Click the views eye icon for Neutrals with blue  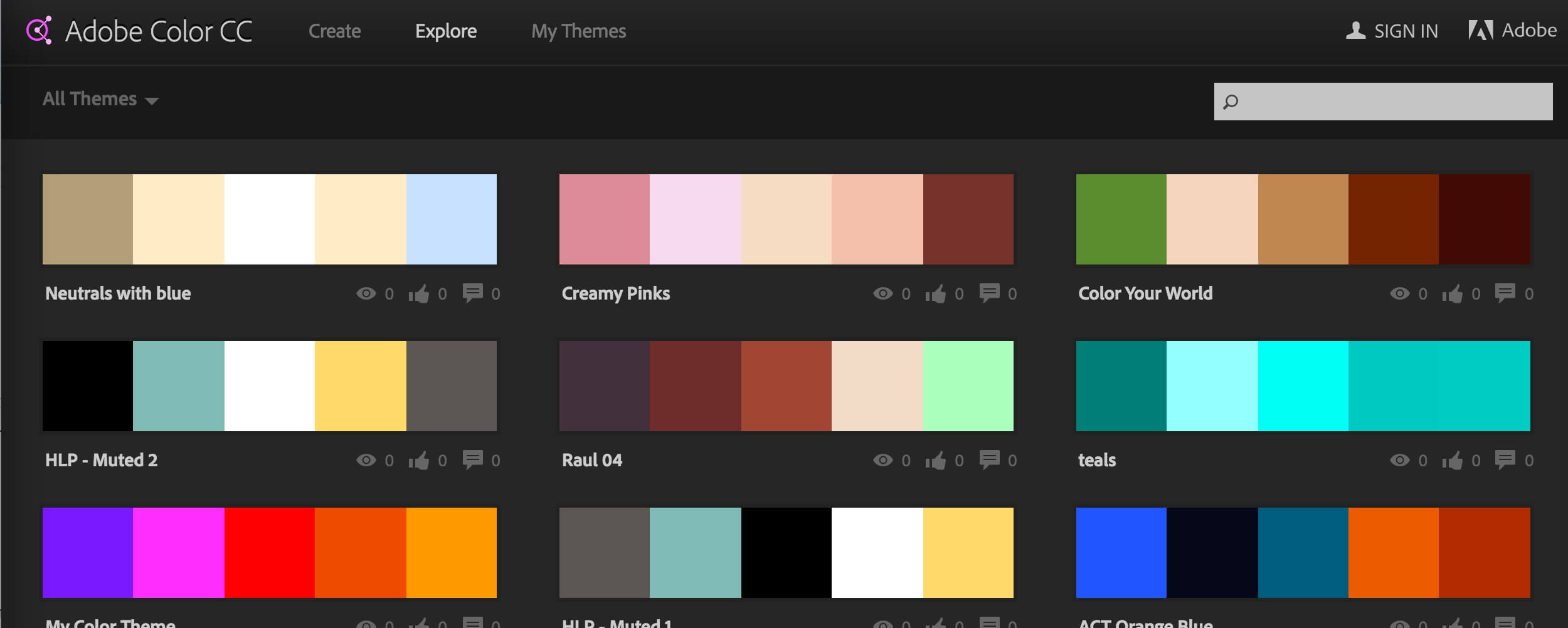click(x=366, y=293)
